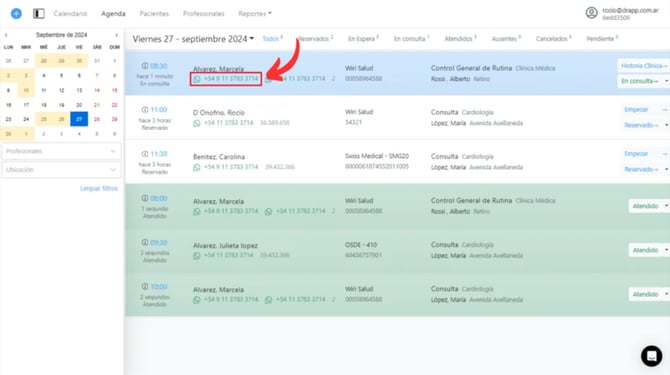Screen dimensions: 670x375
Task: Open Calendario in top navigation
Action: point(70,14)
